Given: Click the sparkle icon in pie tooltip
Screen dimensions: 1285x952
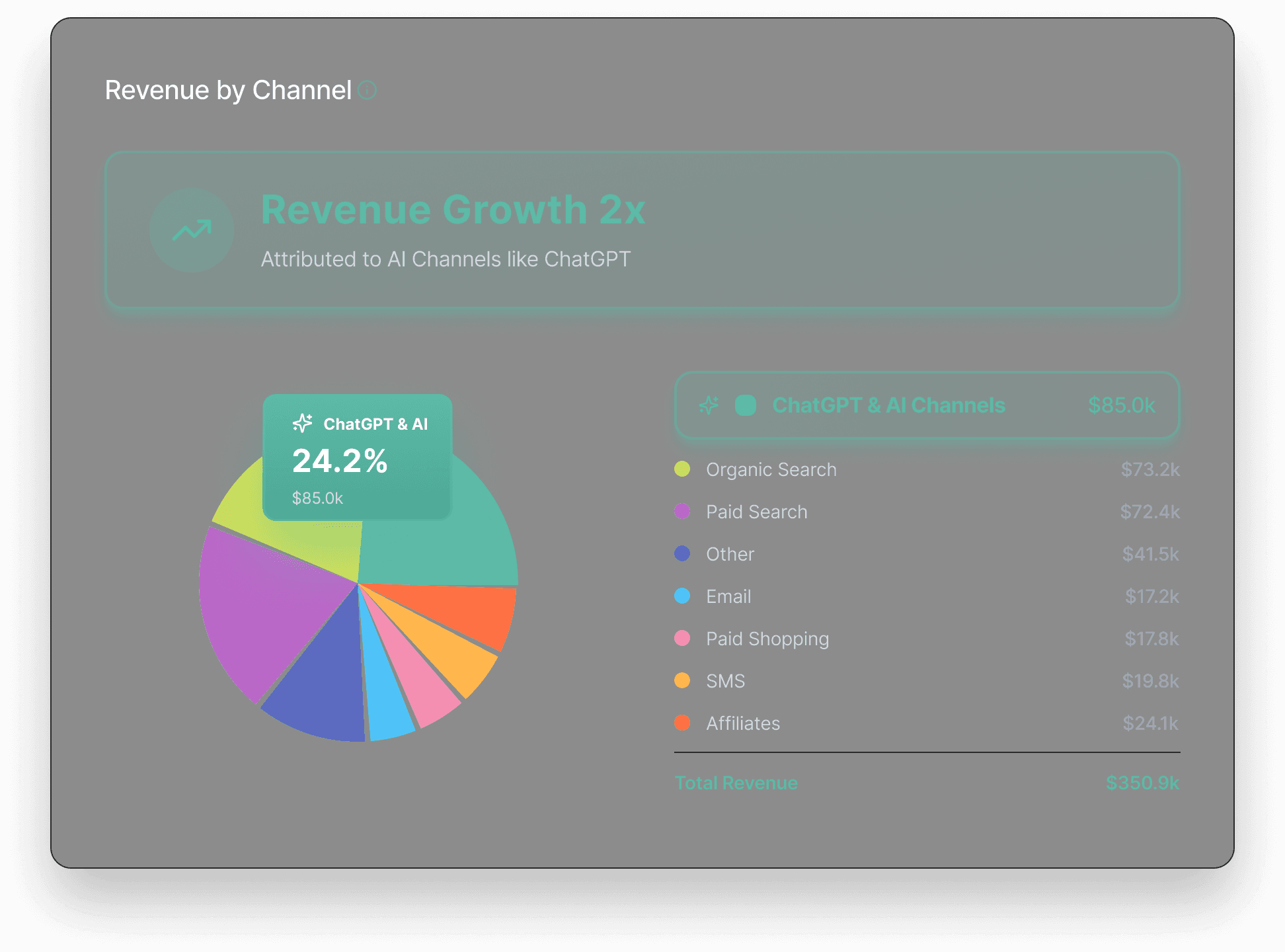Looking at the screenshot, I should click(x=303, y=423).
